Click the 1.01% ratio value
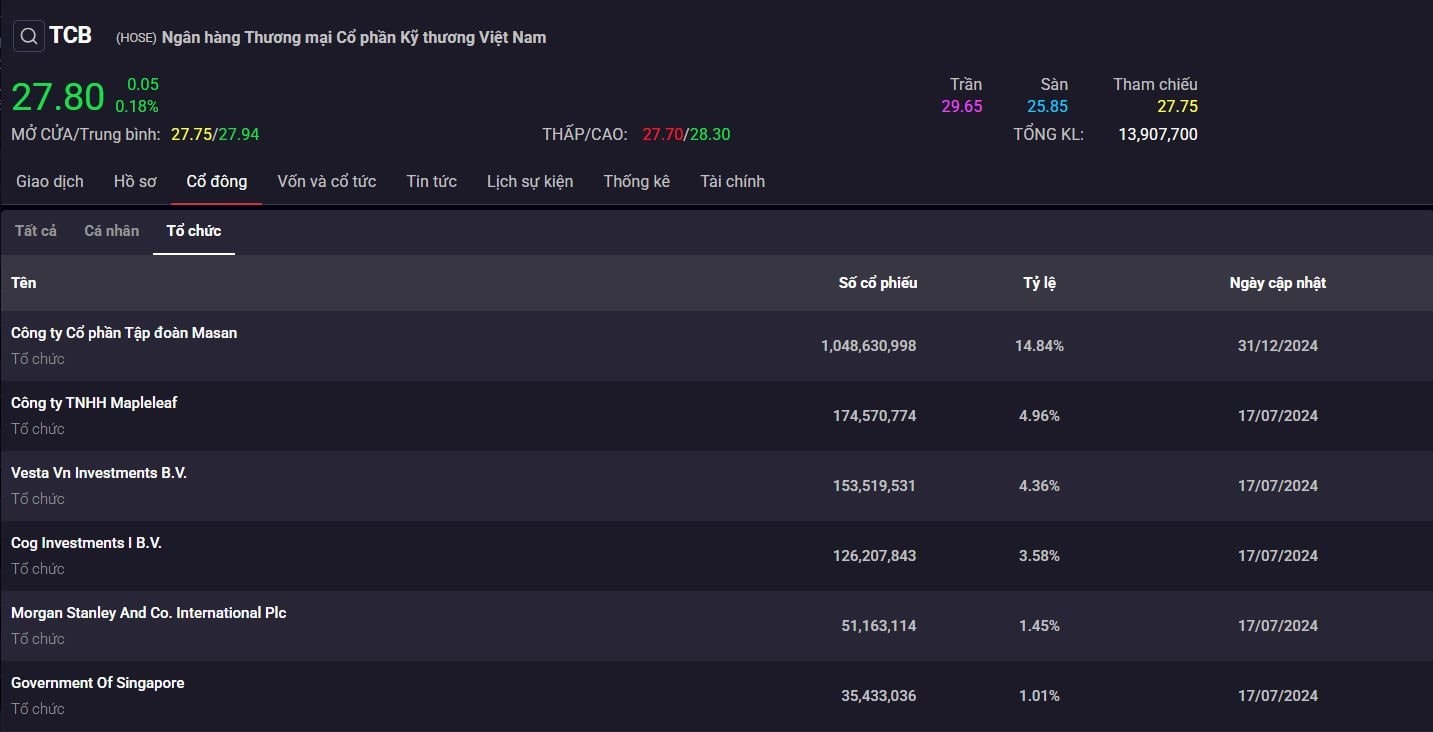 tap(1040, 696)
